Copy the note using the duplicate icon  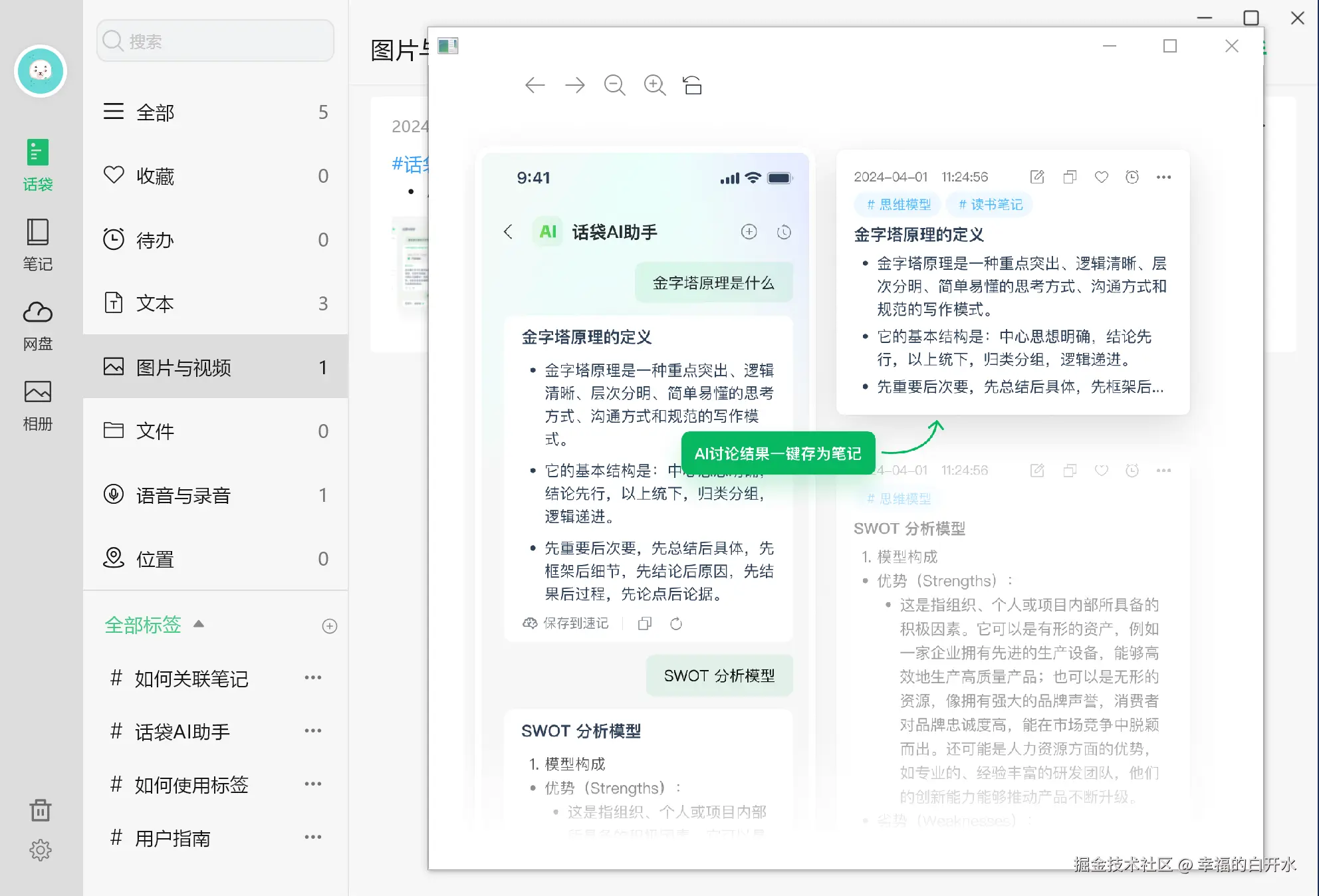(x=1069, y=177)
